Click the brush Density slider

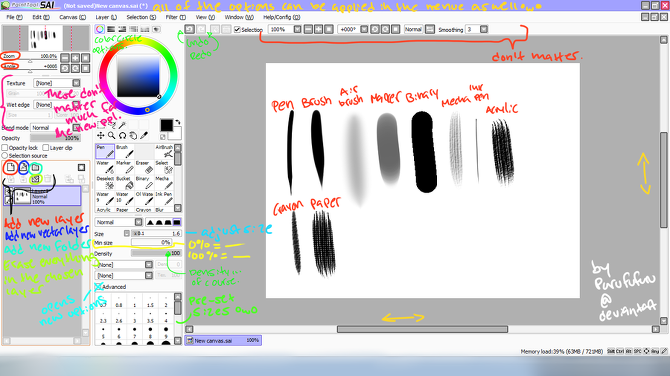click(156, 253)
